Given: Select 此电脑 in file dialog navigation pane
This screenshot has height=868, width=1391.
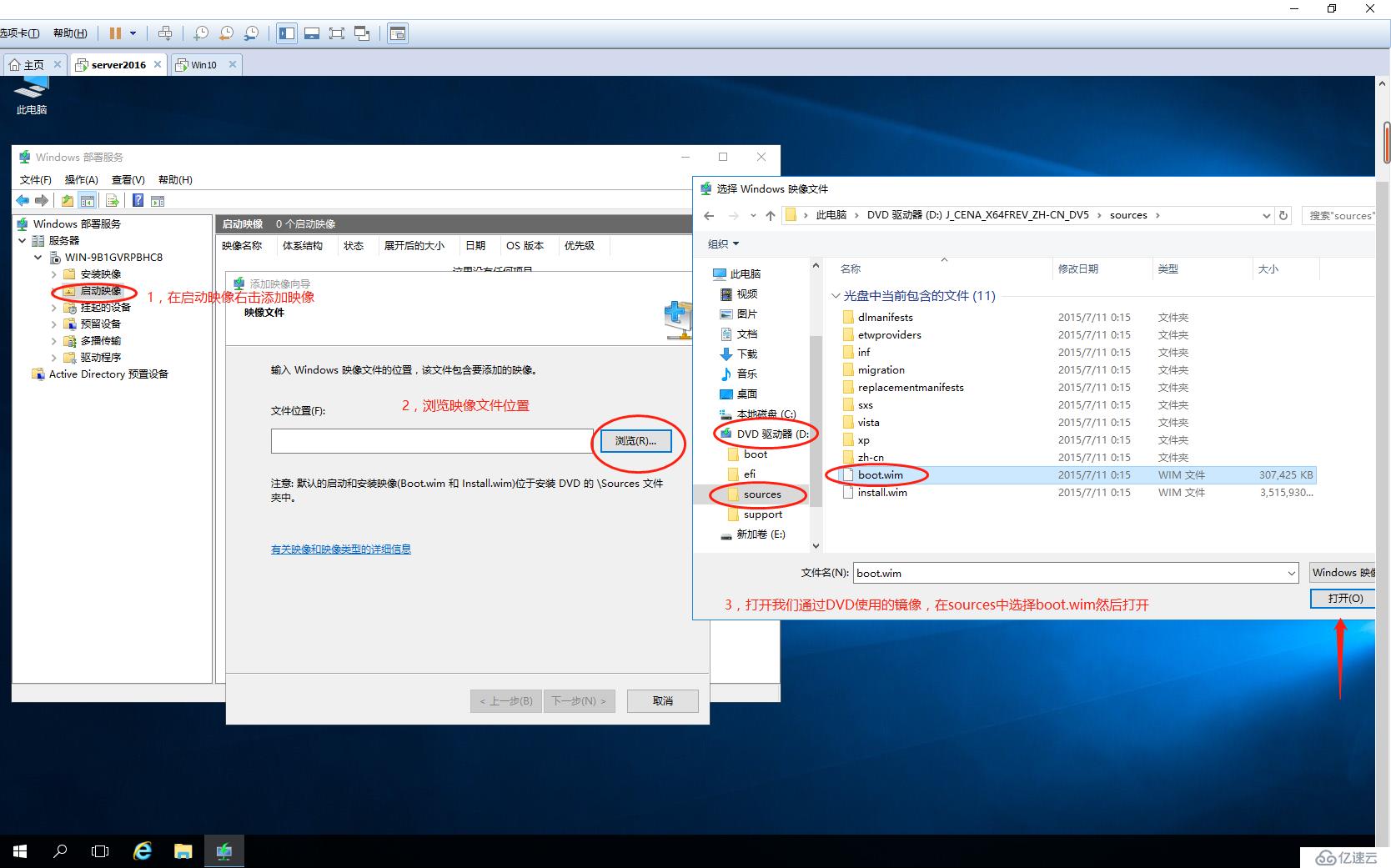Looking at the screenshot, I should pyautogui.click(x=736, y=273).
